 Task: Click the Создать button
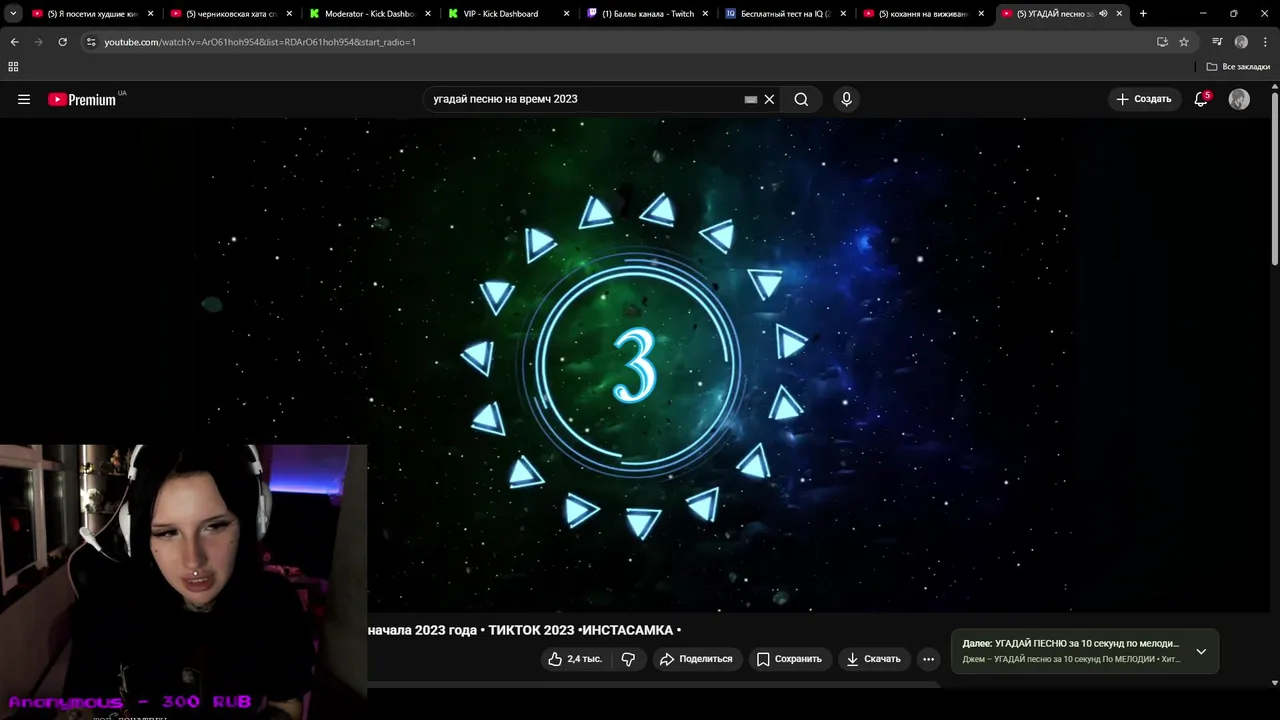(1144, 99)
